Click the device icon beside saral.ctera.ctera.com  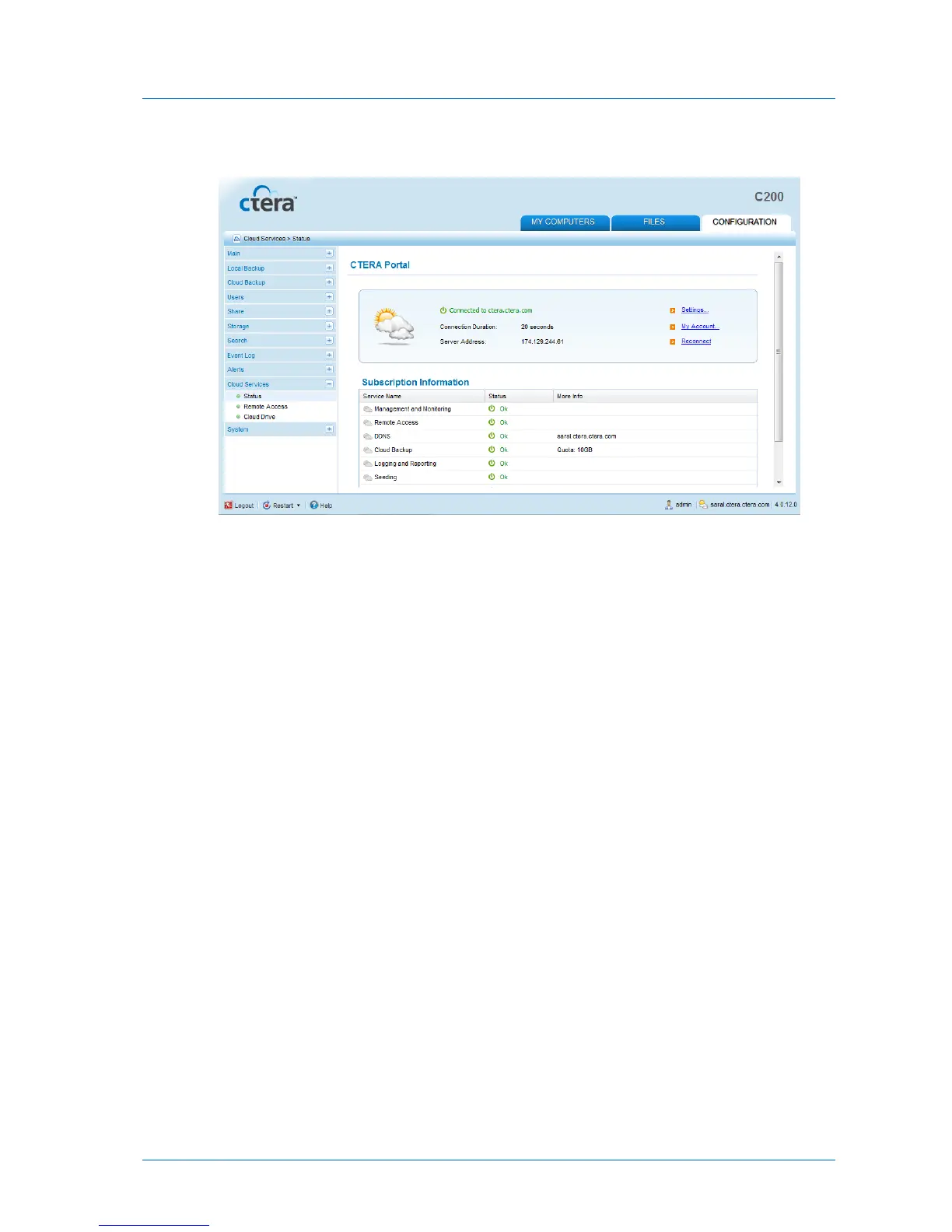(x=703, y=505)
